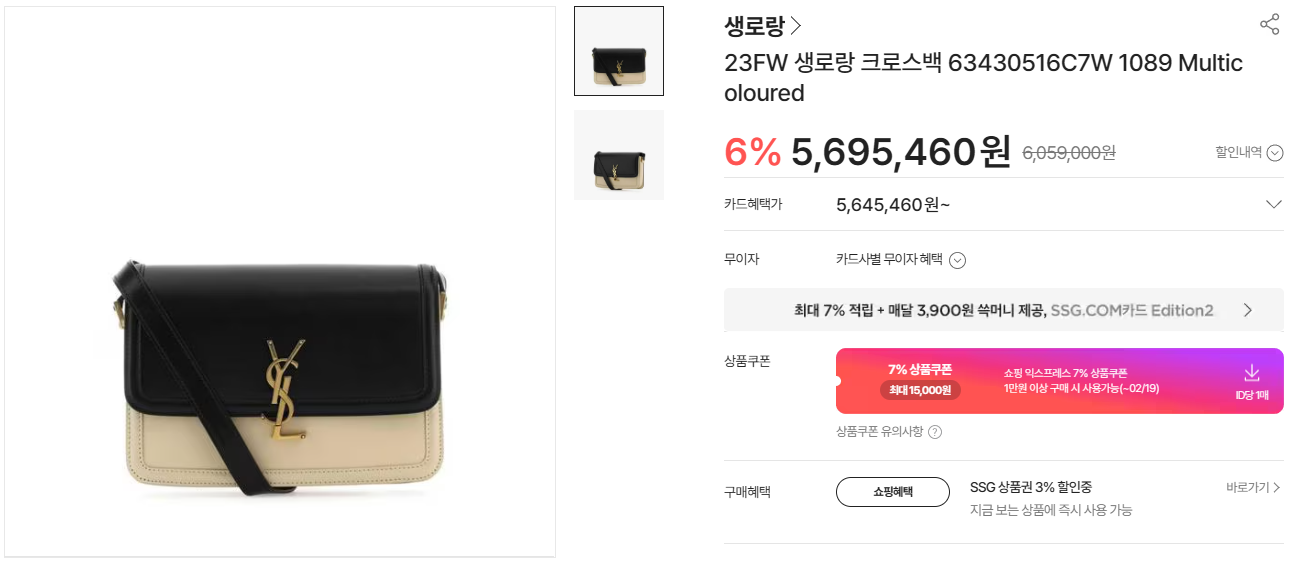Select the second product thumbnail
The height and width of the screenshot is (564, 1291).
tap(619, 155)
